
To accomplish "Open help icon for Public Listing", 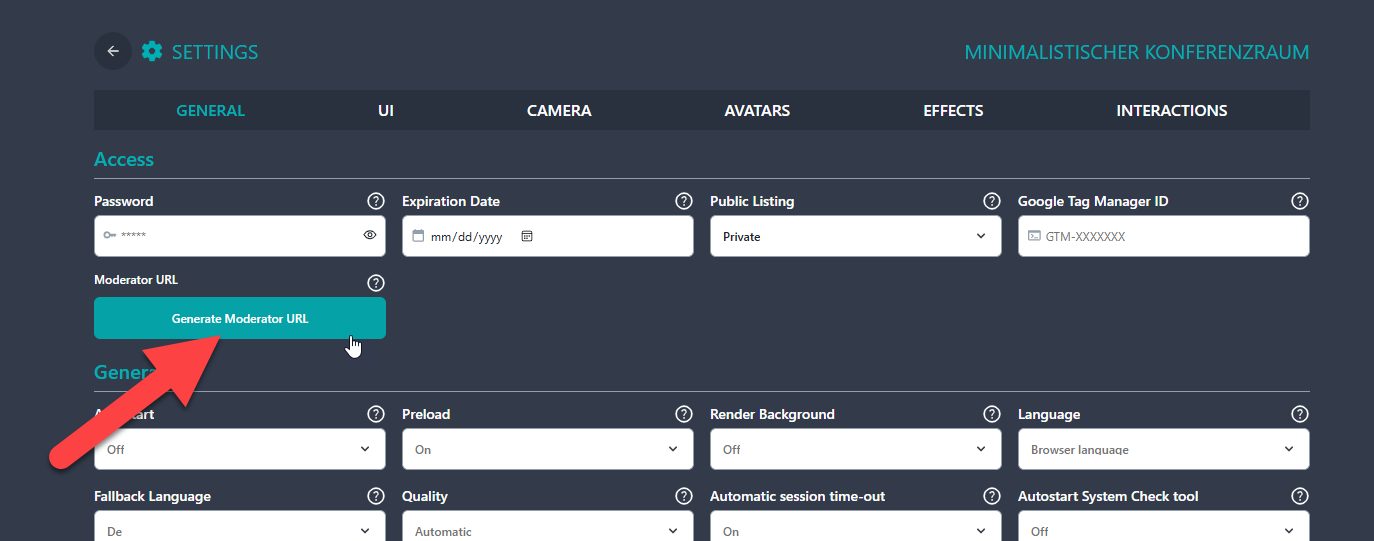I will click(x=992, y=201).
